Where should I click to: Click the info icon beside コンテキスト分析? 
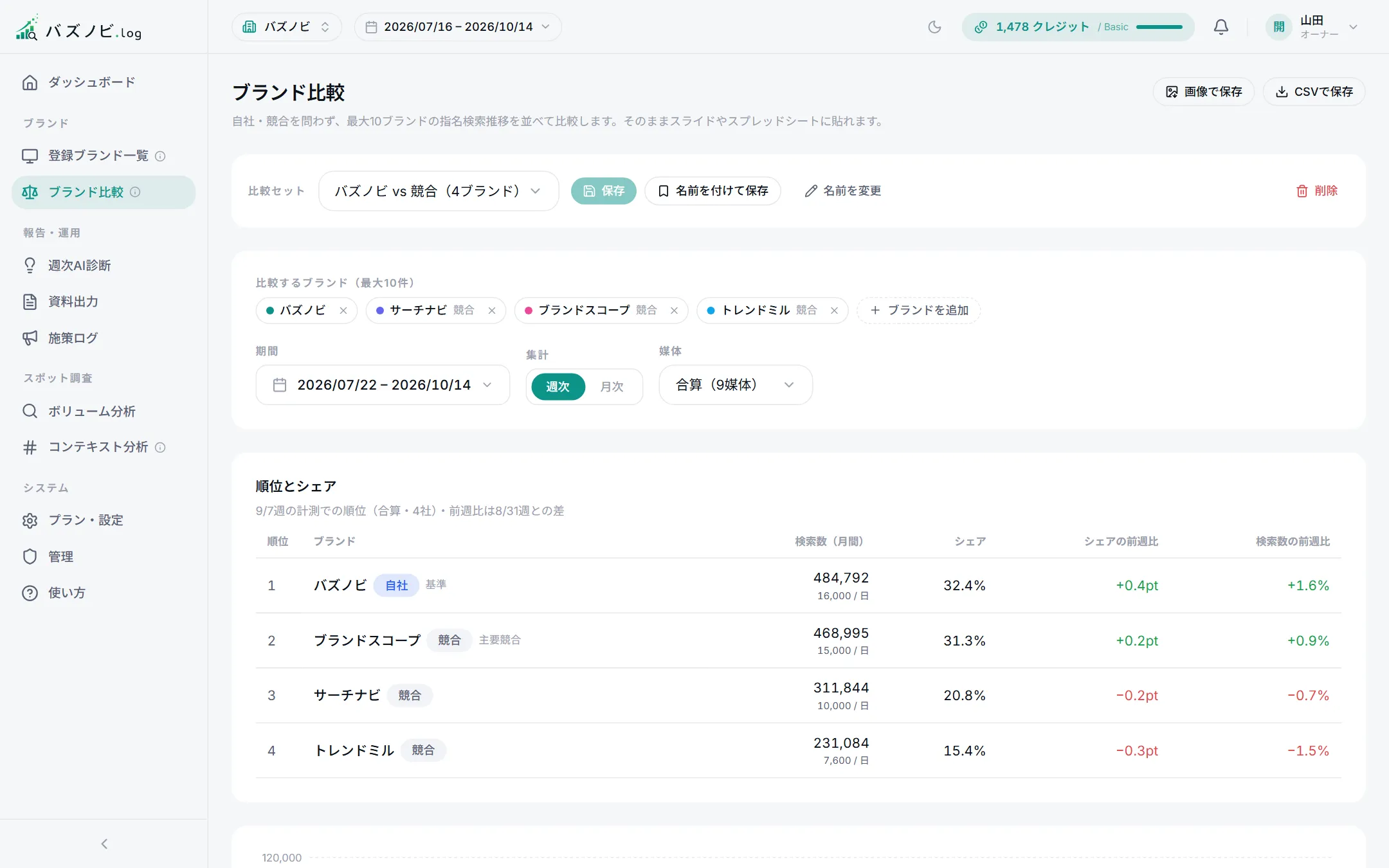click(x=161, y=448)
